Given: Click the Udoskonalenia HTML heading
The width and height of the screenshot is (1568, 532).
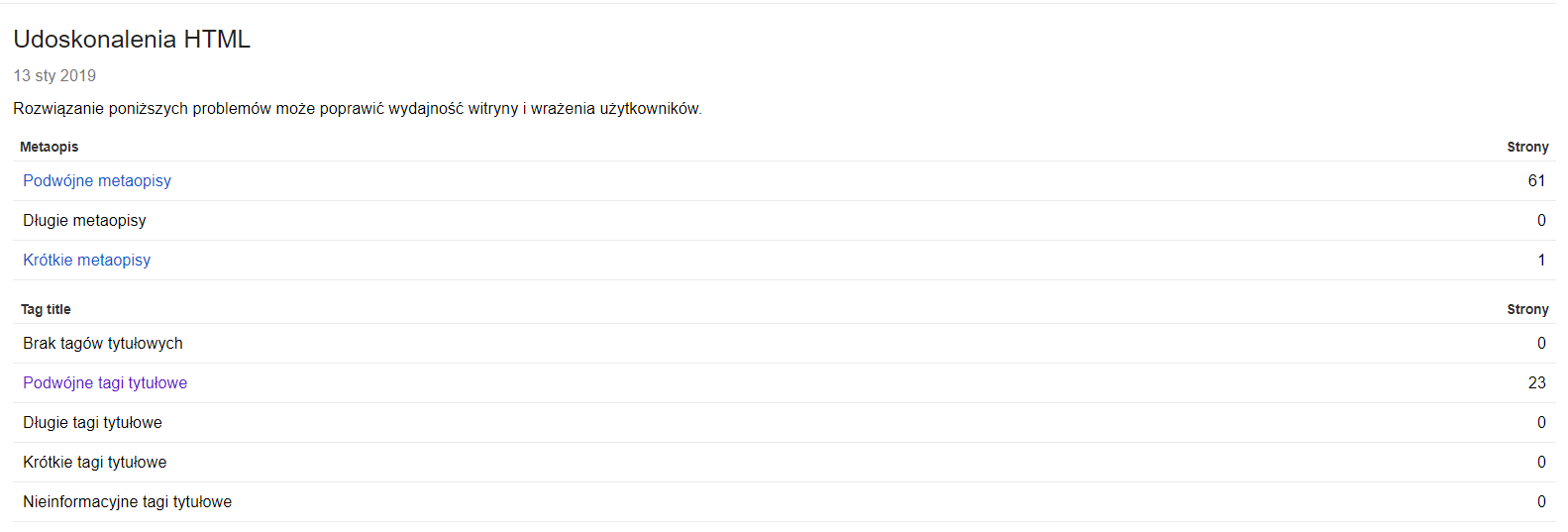Looking at the screenshot, I should [132, 40].
